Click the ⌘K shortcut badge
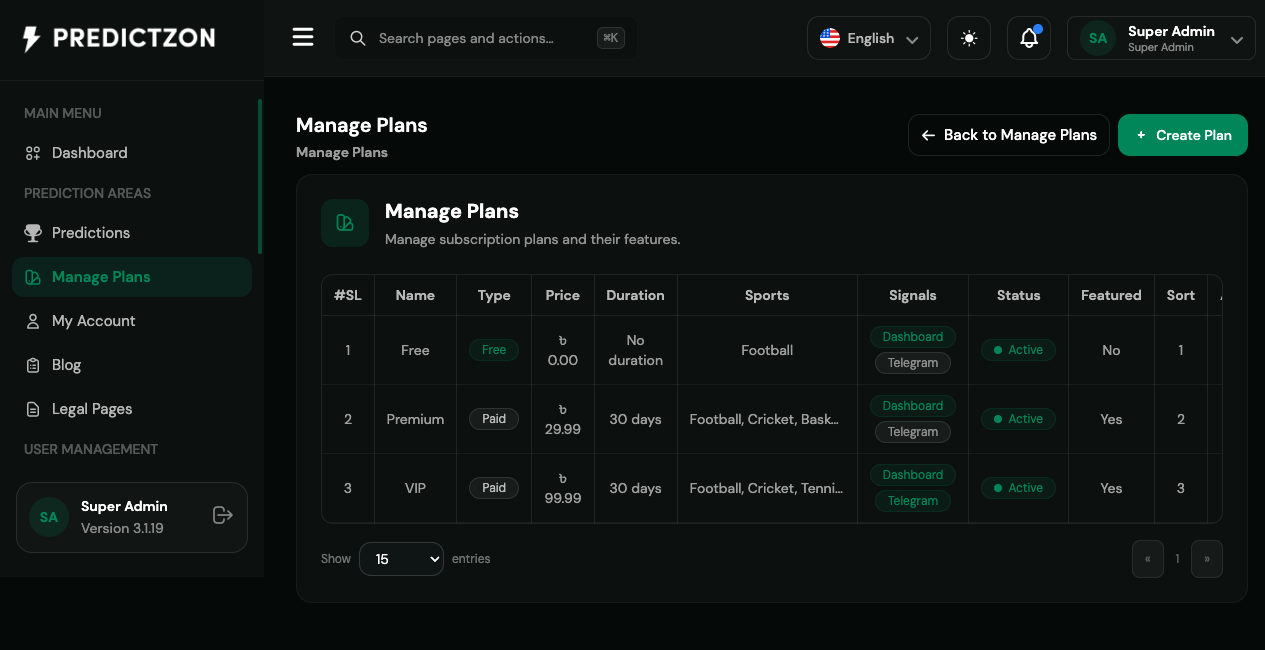The image size is (1265, 650). pos(611,38)
